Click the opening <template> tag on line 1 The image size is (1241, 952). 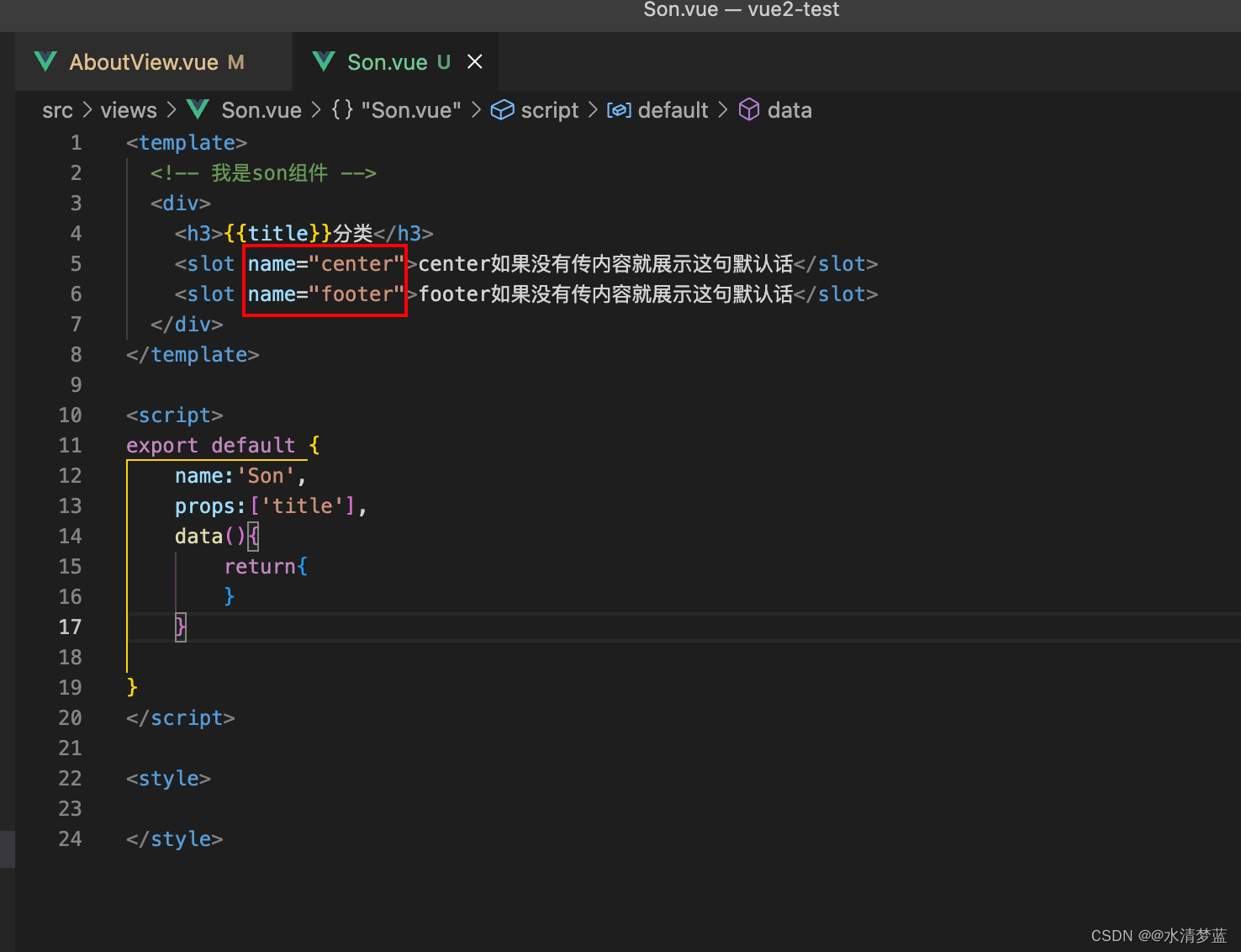click(187, 143)
